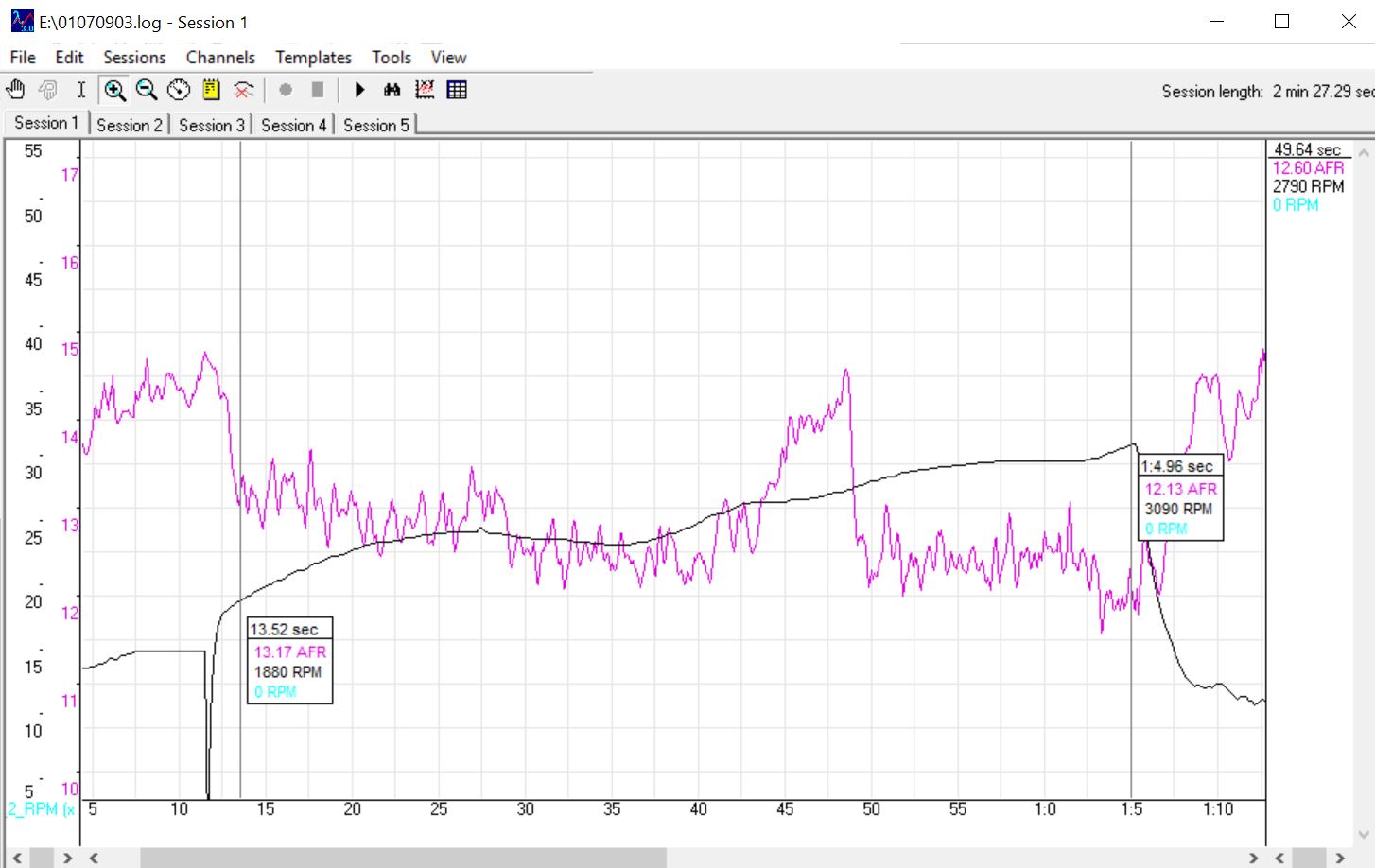The width and height of the screenshot is (1375, 868).
Task: Click the vertical scrollbar up arrow
Action: 1364,152
